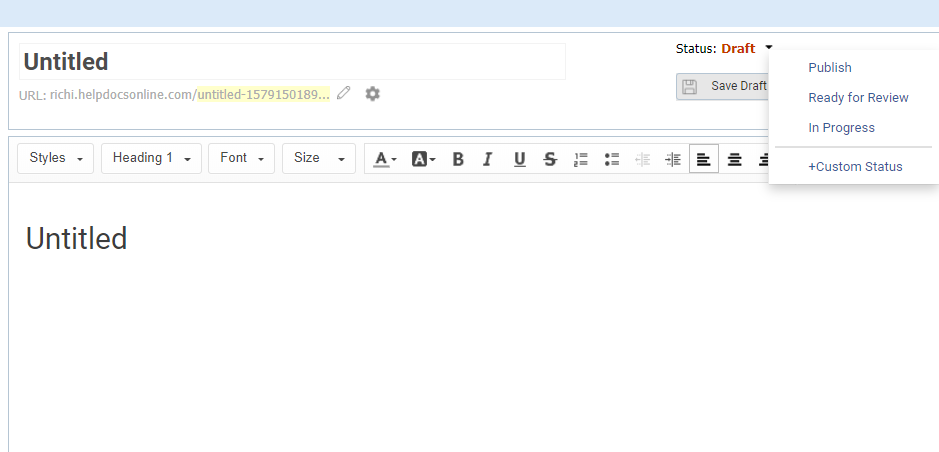Open URL settings gear icon

coord(372,93)
